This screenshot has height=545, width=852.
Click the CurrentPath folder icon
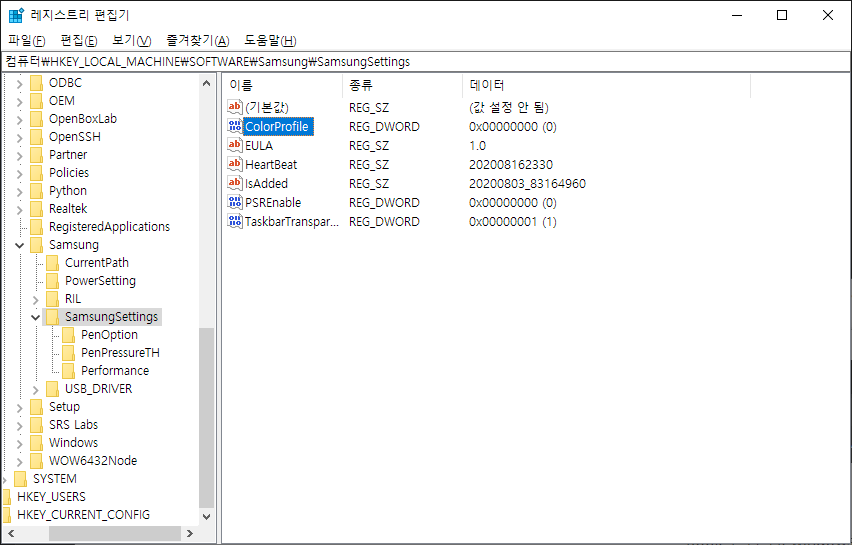[53, 262]
